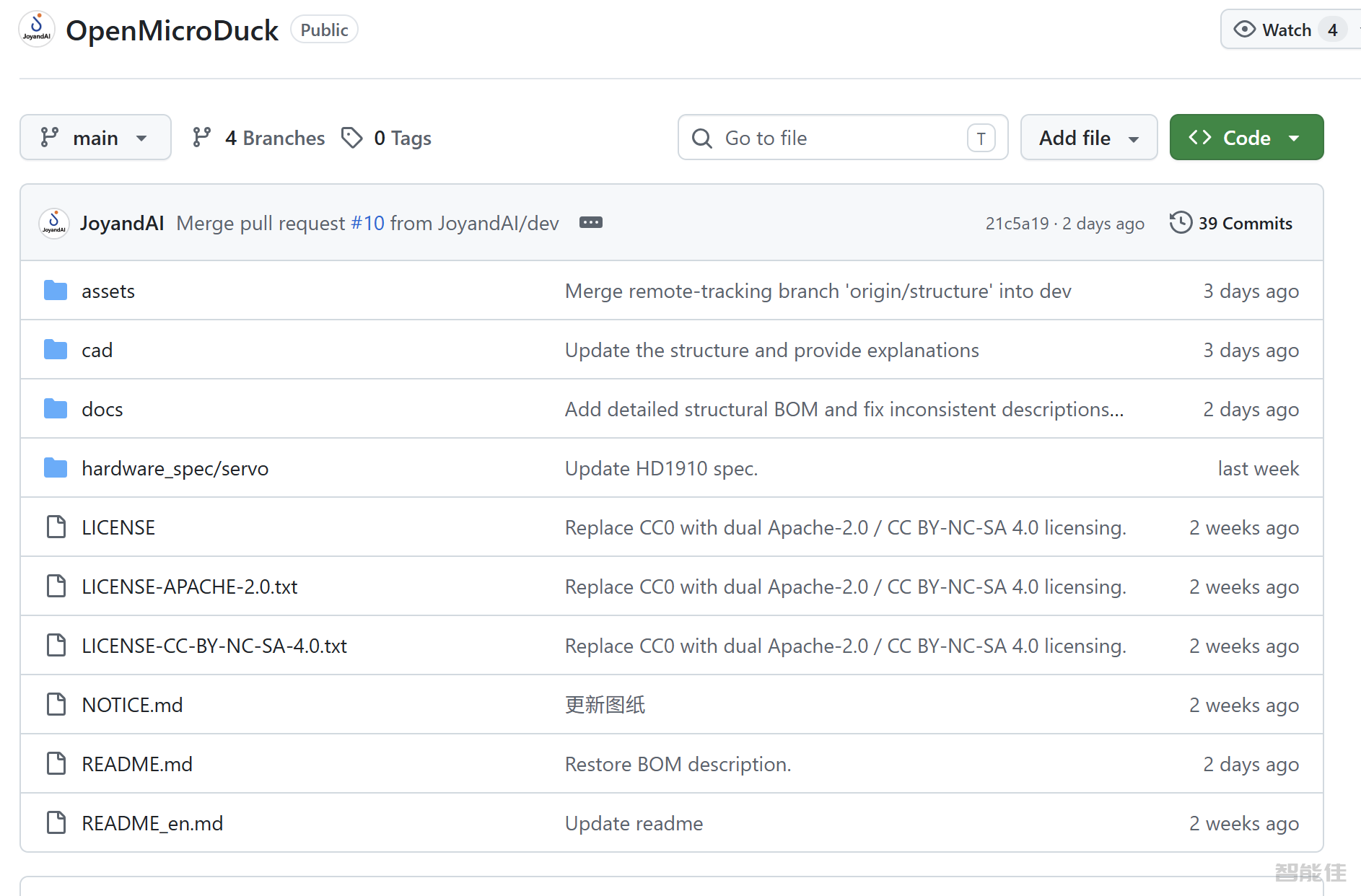The height and width of the screenshot is (896, 1361).
Task: Open commit 'Update readme'
Action: point(634,823)
